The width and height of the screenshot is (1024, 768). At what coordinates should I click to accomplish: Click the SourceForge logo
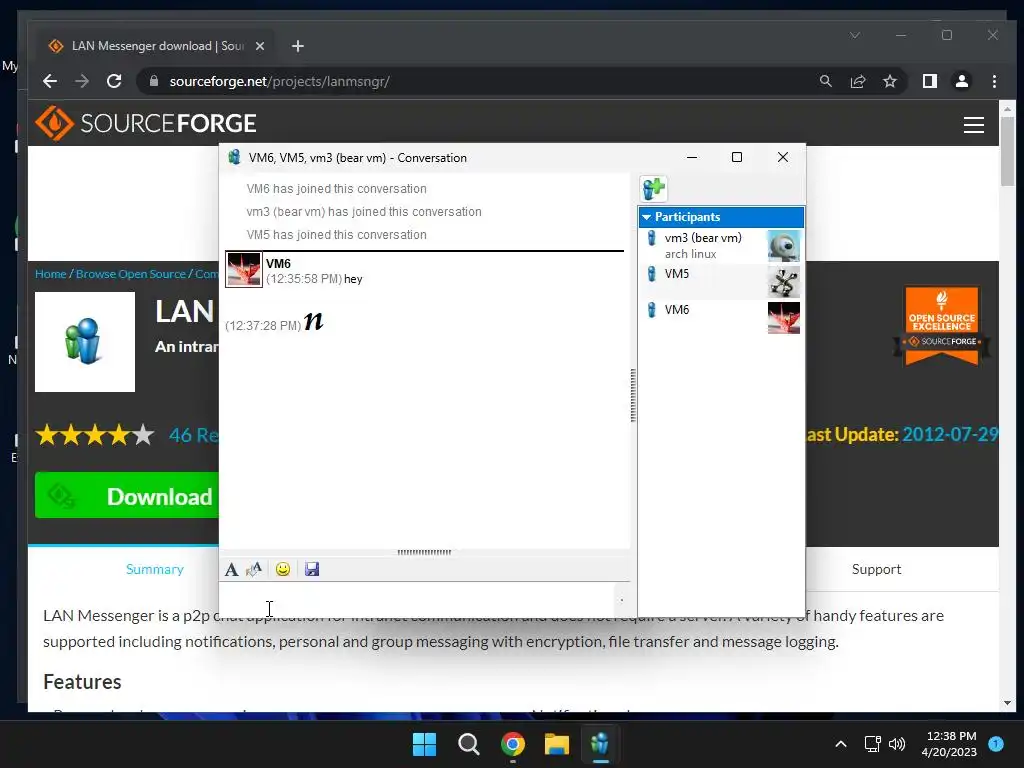click(x=146, y=123)
